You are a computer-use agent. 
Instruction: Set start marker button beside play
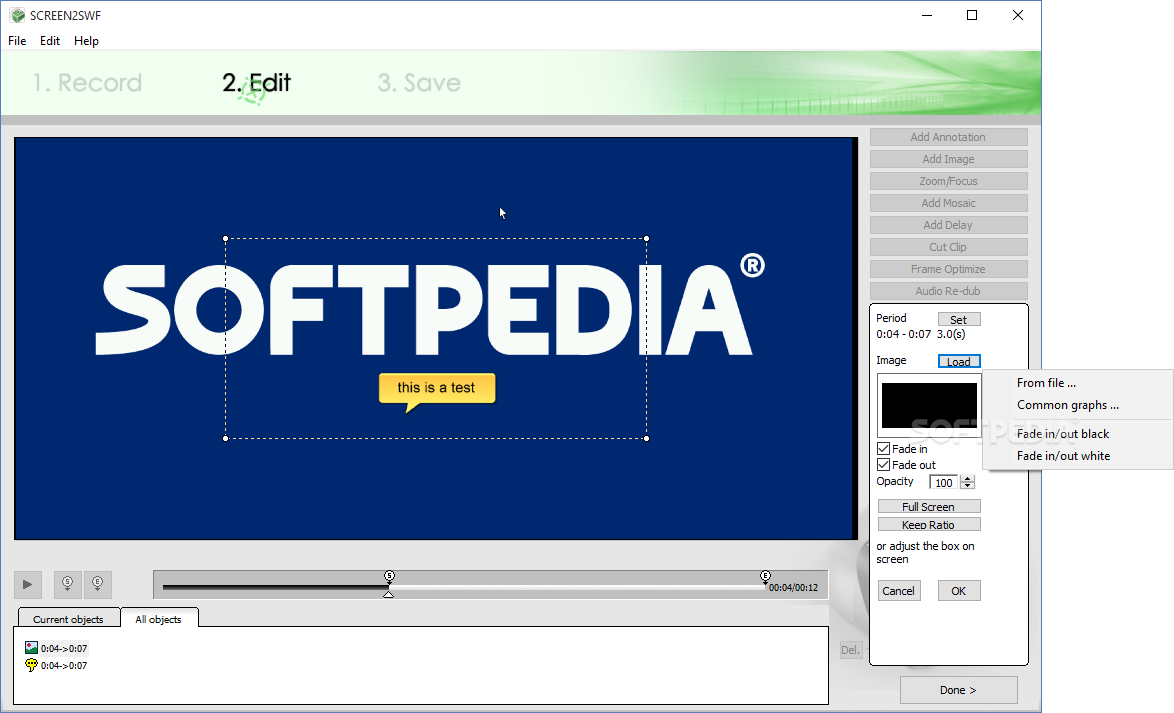[x=67, y=584]
